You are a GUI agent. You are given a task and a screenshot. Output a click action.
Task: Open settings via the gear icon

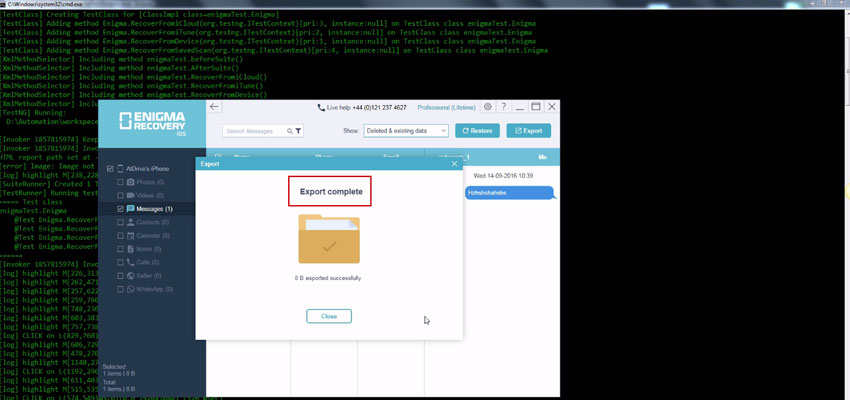tap(487, 107)
